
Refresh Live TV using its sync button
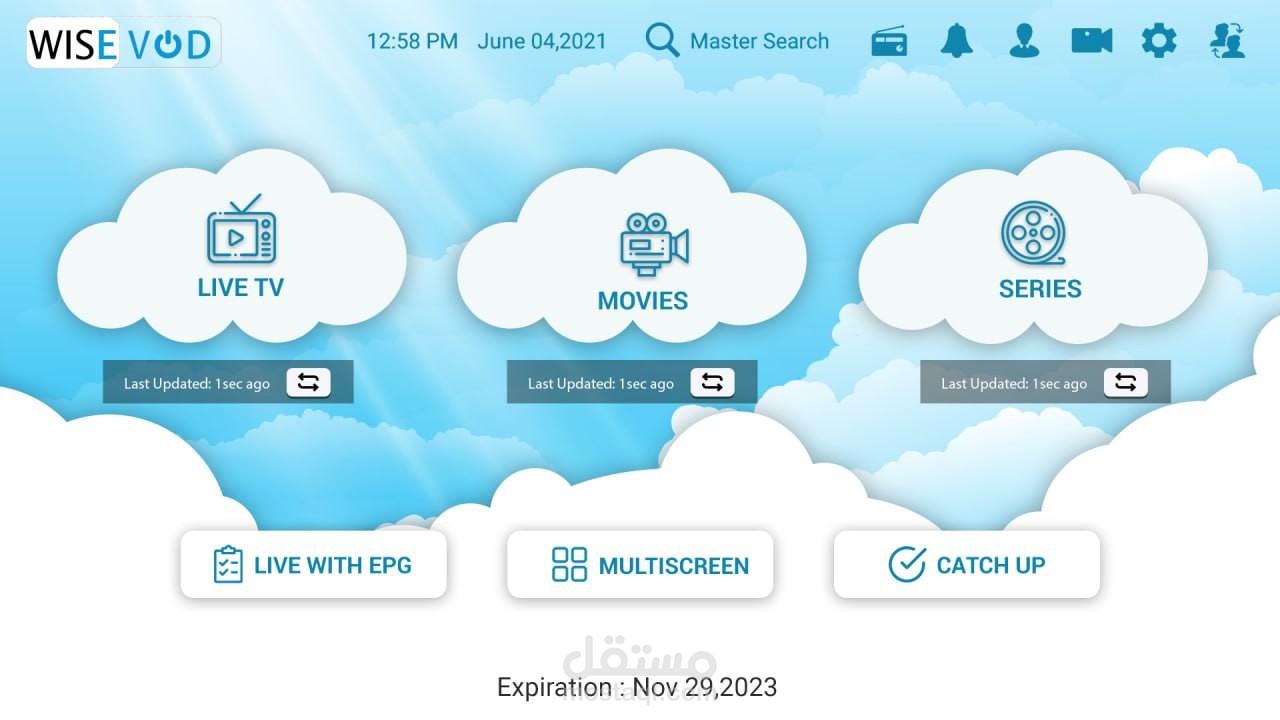point(309,382)
